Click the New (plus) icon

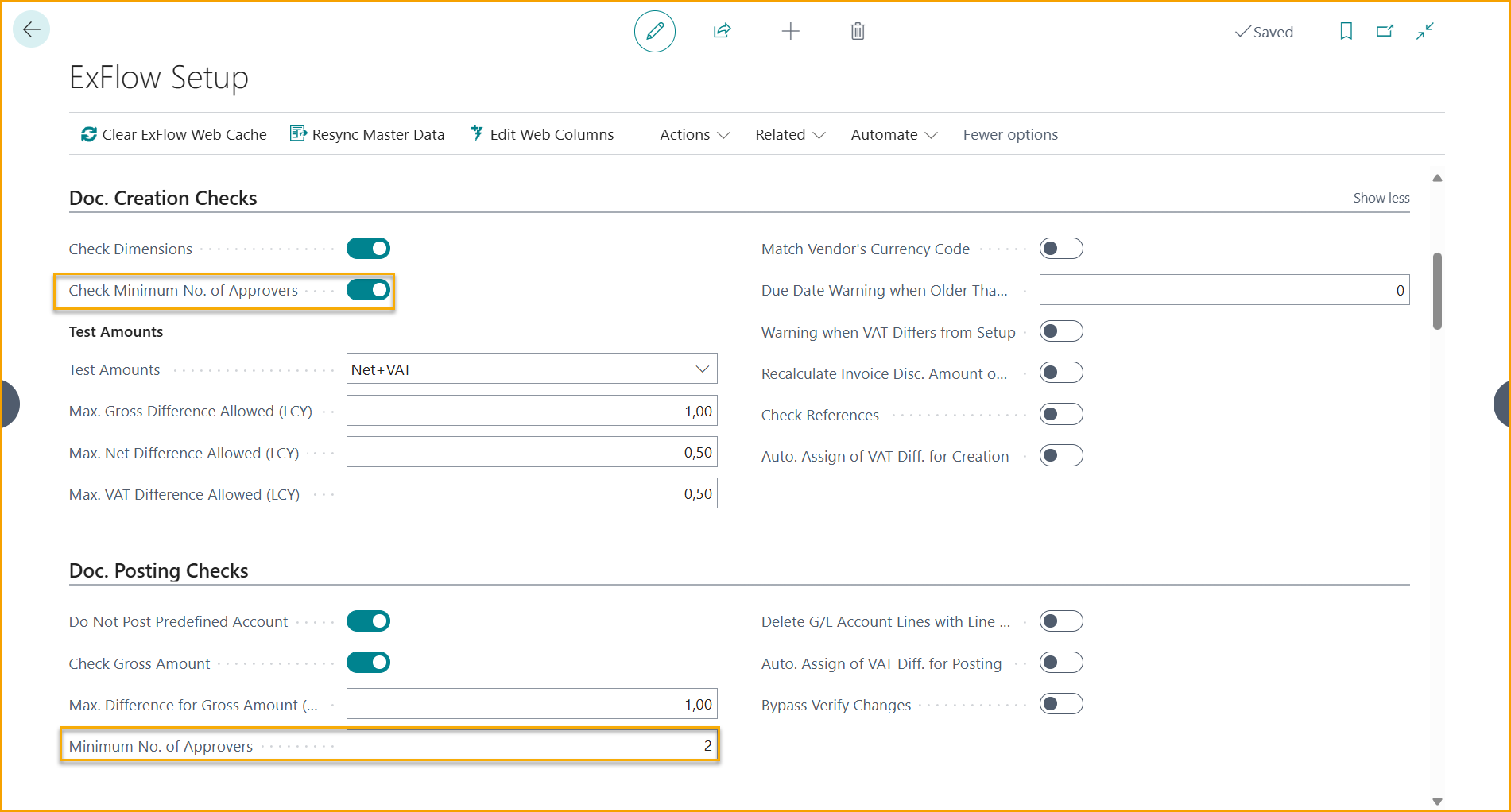[x=790, y=31]
